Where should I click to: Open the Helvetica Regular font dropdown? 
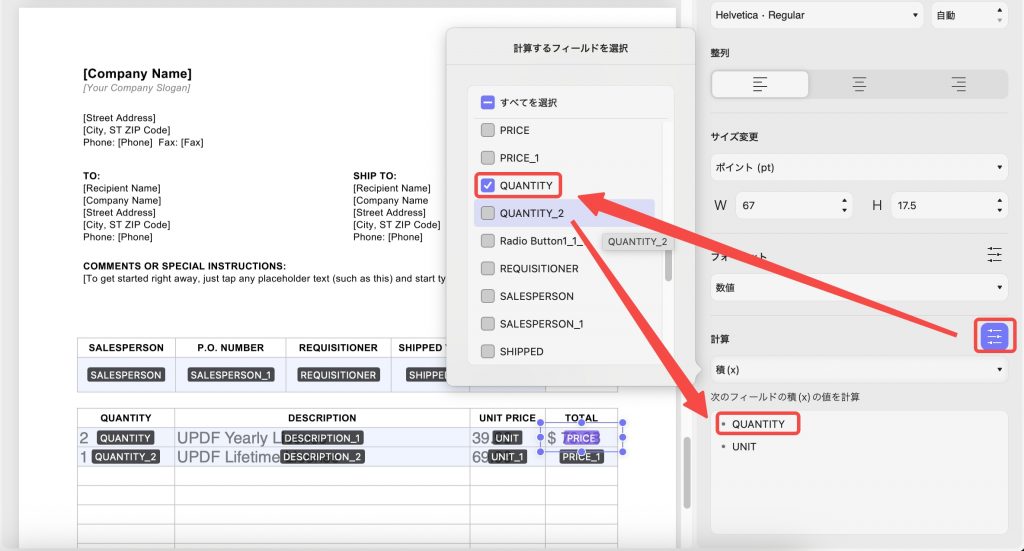817,15
